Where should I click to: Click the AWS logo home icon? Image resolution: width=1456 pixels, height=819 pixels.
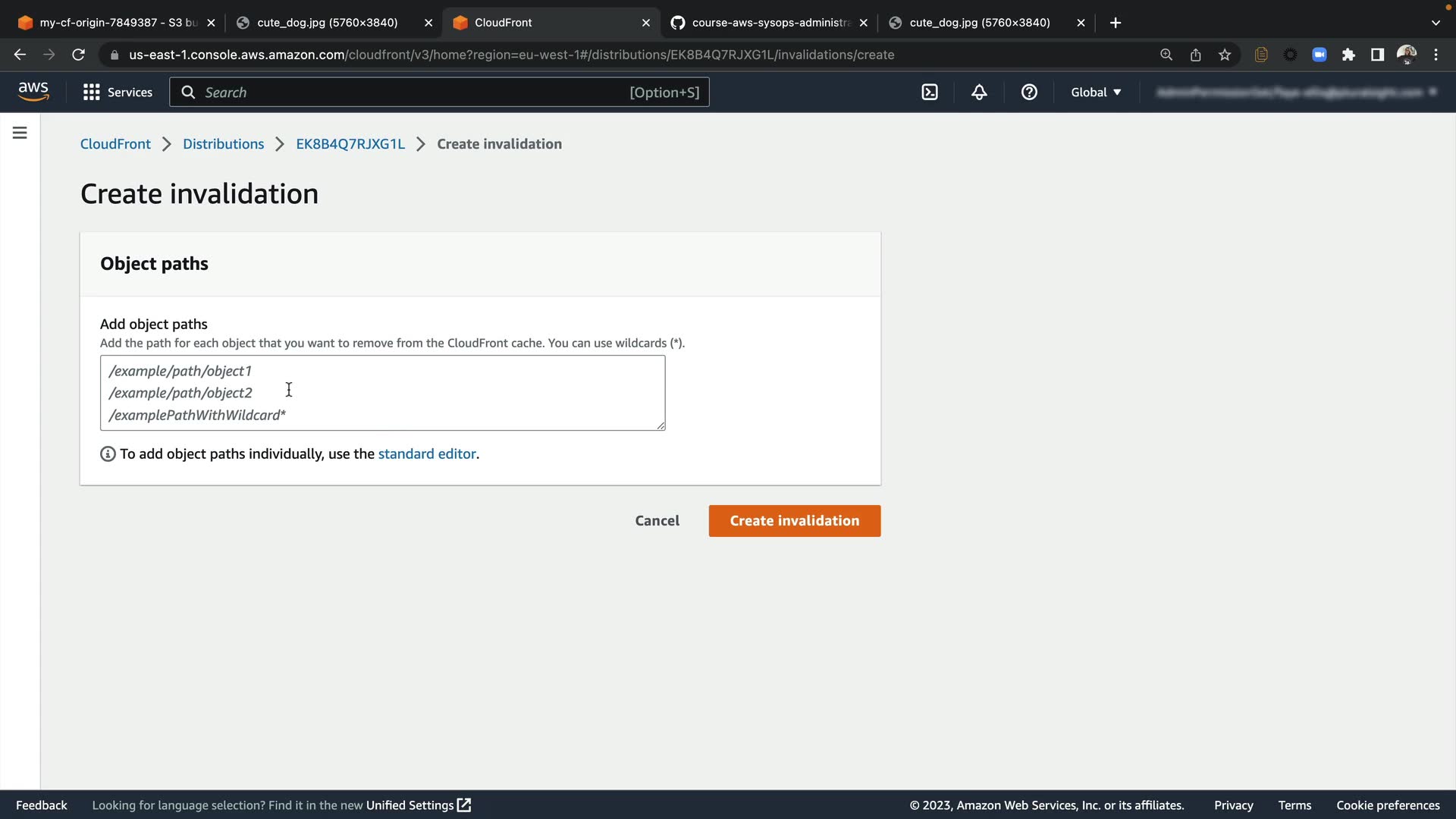click(33, 92)
